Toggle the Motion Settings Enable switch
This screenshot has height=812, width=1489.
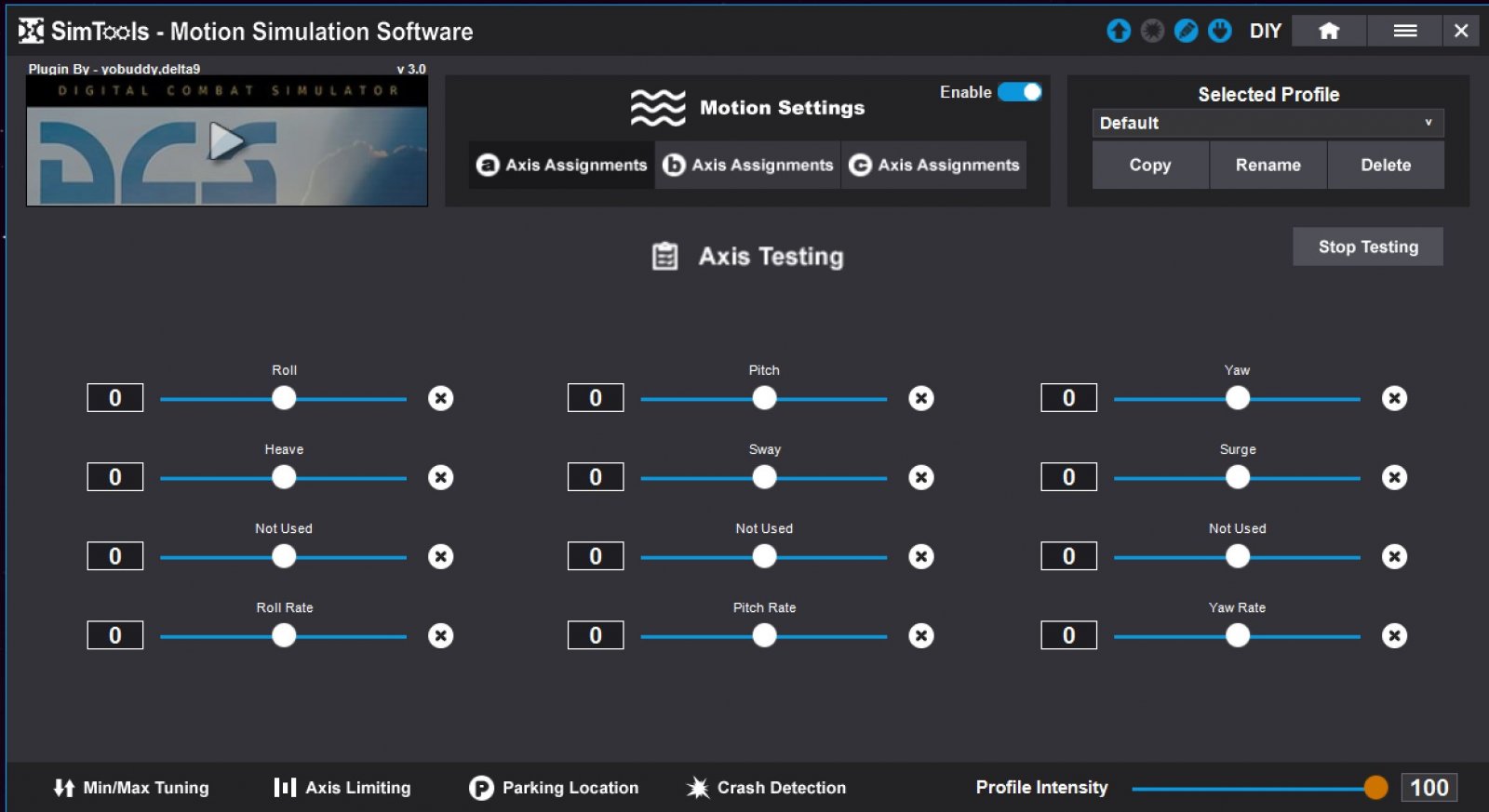click(1020, 92)
